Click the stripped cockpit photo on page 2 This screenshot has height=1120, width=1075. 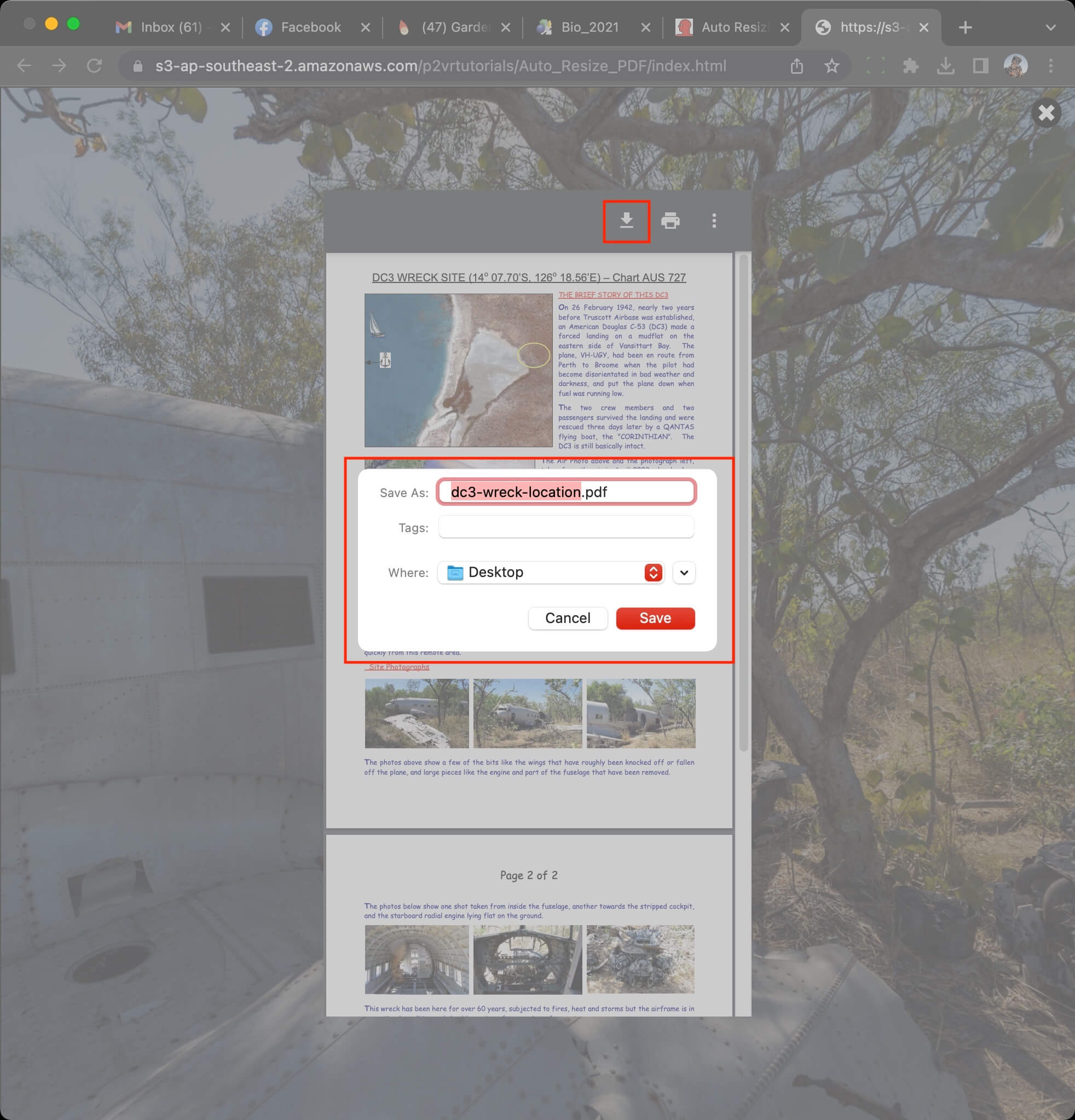point(528,960)
